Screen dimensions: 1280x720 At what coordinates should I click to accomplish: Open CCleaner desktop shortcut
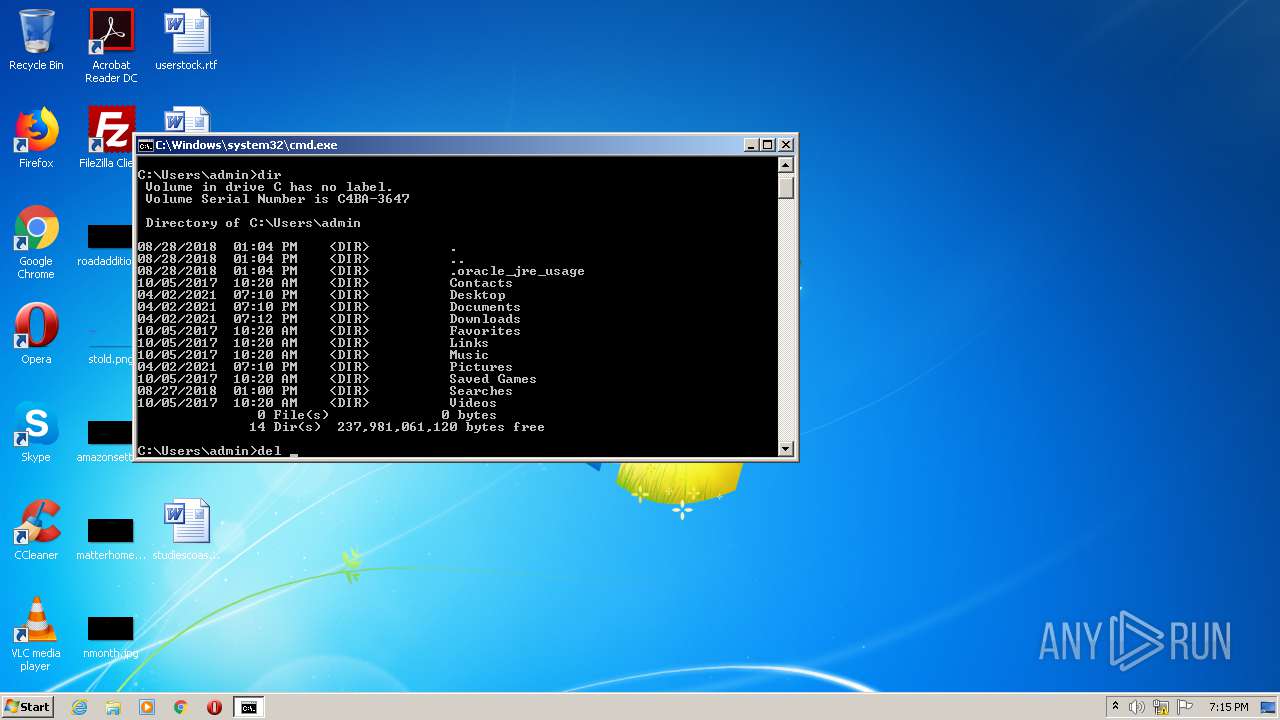(x=36, y=530)
